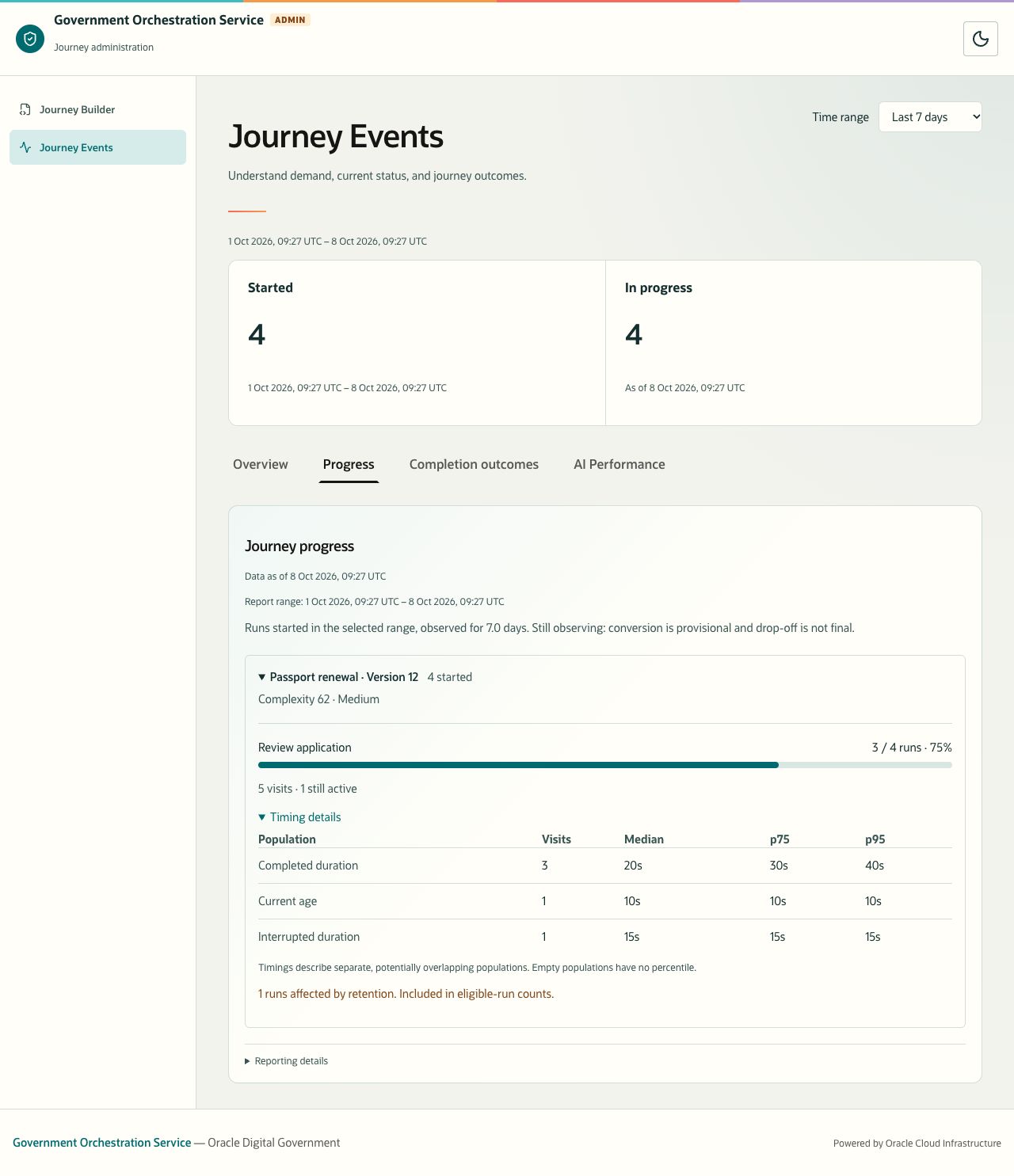Open the Time range dropdown
This screenshot has width=1014, height=1176.
tap(930, 117)
